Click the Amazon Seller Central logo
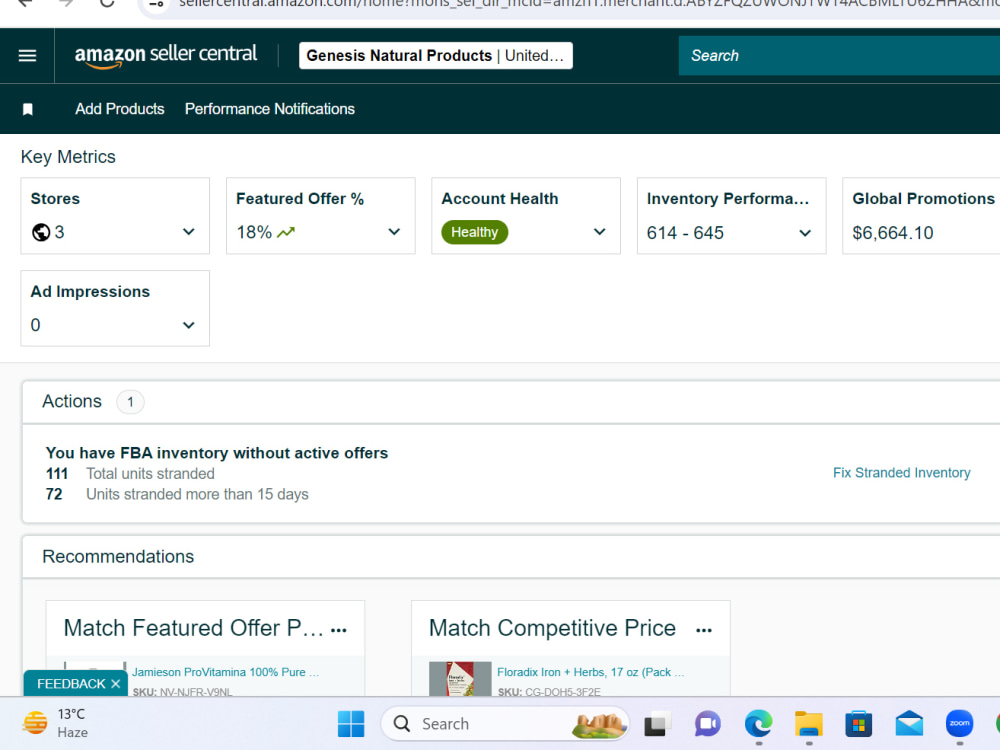The image size is (1000, 750). tap(166, 55)
